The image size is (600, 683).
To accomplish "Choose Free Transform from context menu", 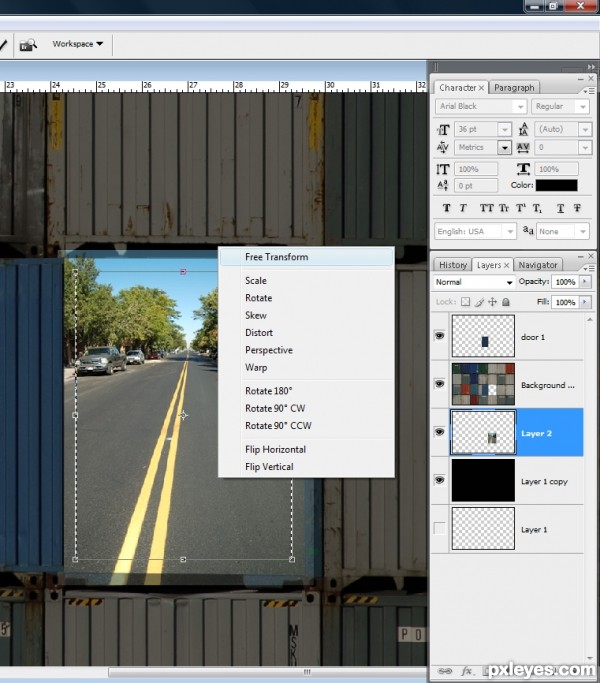I will point(307,257).
